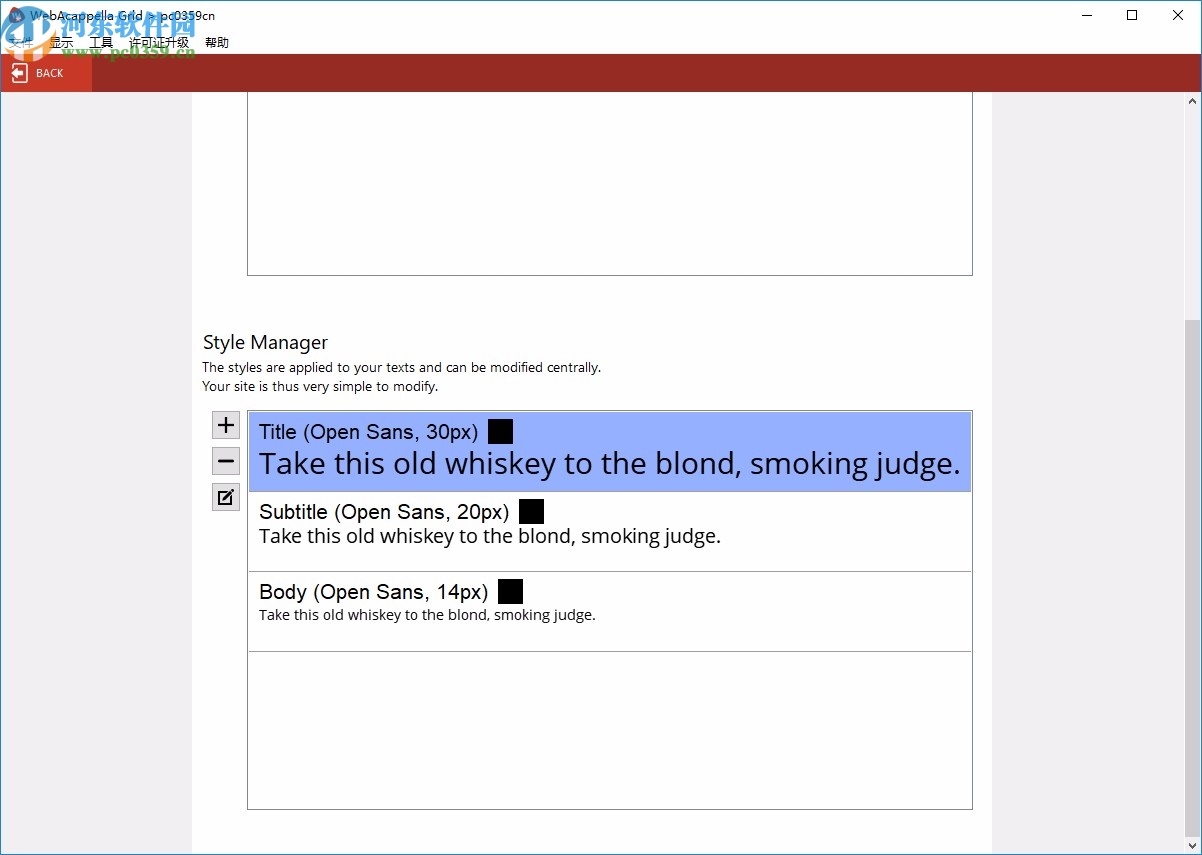Click the vertical scrollbar thumb
Screen dimensions: 1202x855
pyautogui.click(x=1193, y=577)
